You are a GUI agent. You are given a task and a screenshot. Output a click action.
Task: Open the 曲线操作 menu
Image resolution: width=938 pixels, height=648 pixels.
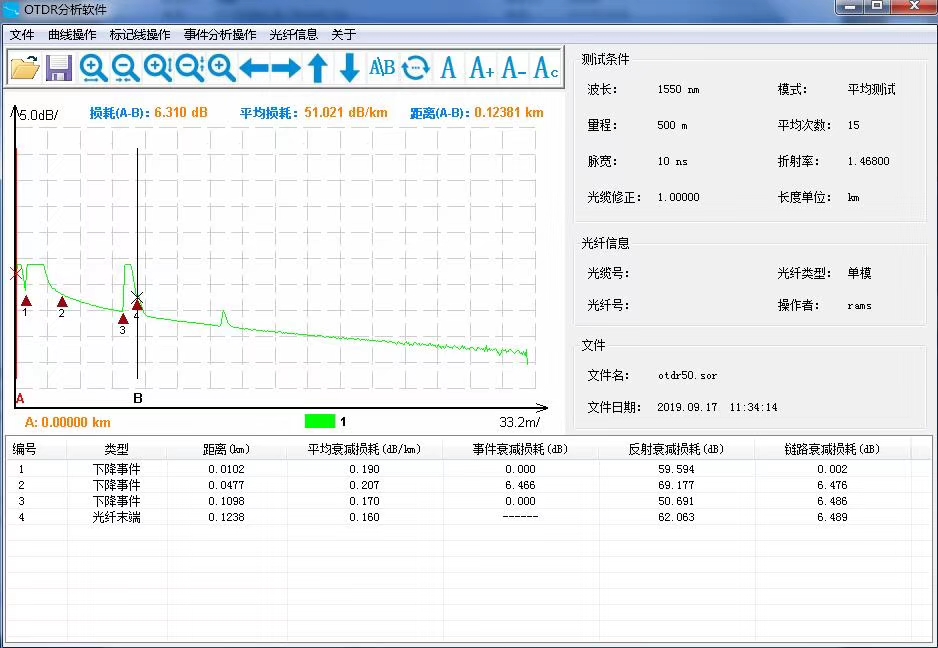pos(72,34)
